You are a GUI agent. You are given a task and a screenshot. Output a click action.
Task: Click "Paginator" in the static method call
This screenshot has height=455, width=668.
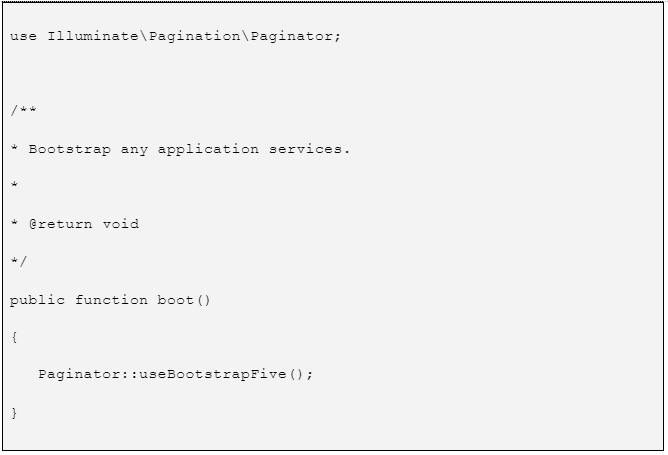pos(79,374)
